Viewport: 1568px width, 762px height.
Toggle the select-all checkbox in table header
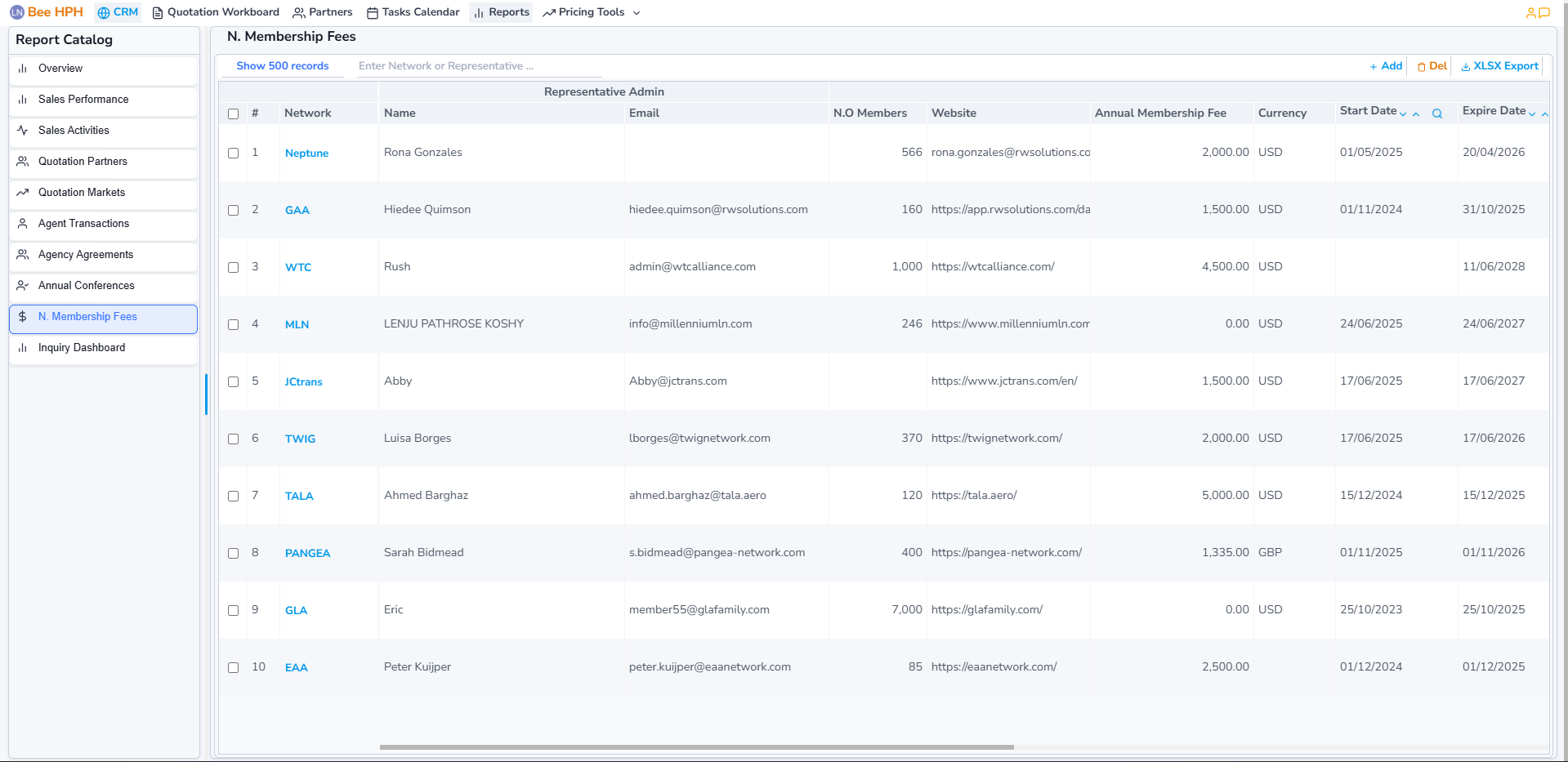(x=233, y=114)
